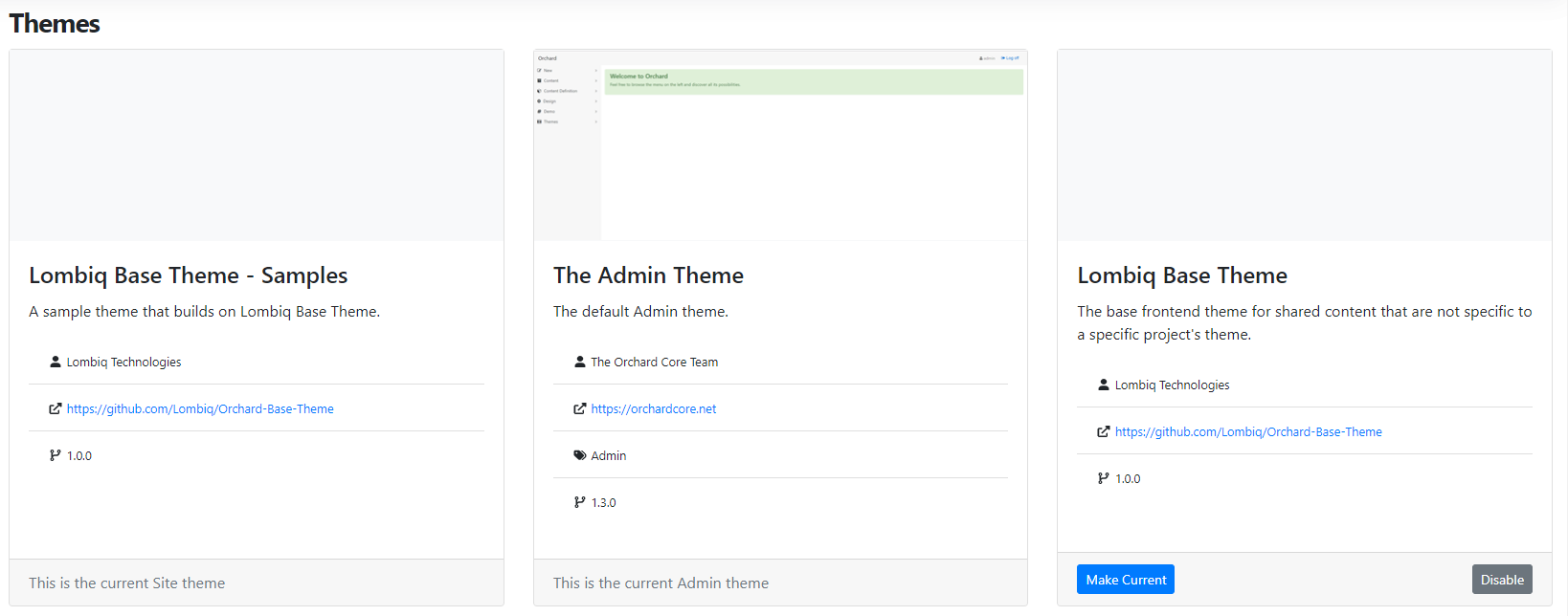This screenshot has height=616, width=1568.
Task: Click the blank preview of Samples theme
Action: point(257,145)
